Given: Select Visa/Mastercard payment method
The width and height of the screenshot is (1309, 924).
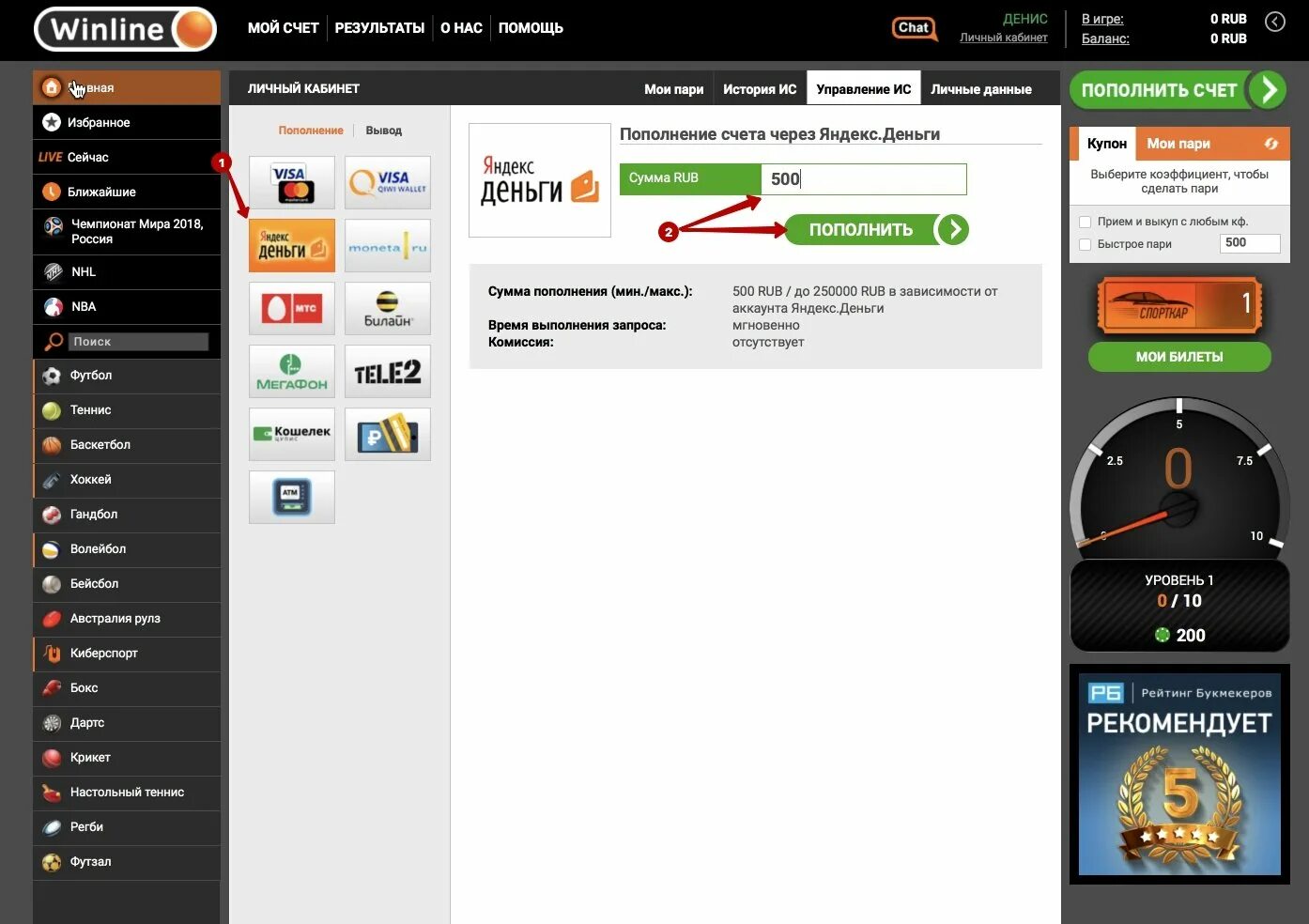Looking at the screenshot, I should coord(292,182).
